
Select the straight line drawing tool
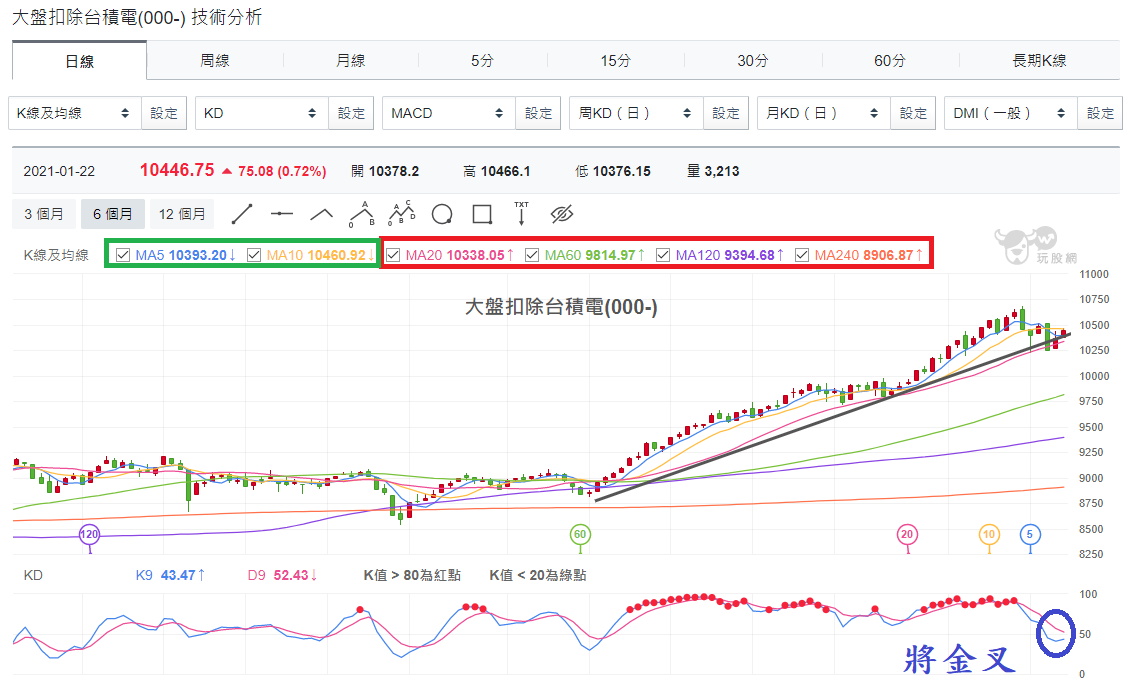[x=241, y=214]
